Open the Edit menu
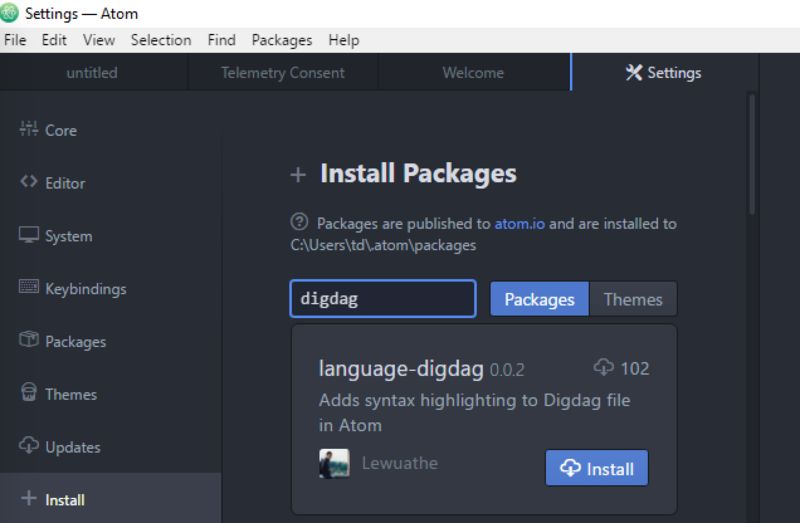This screenshot has width=800, height=523. pos(54,40)
